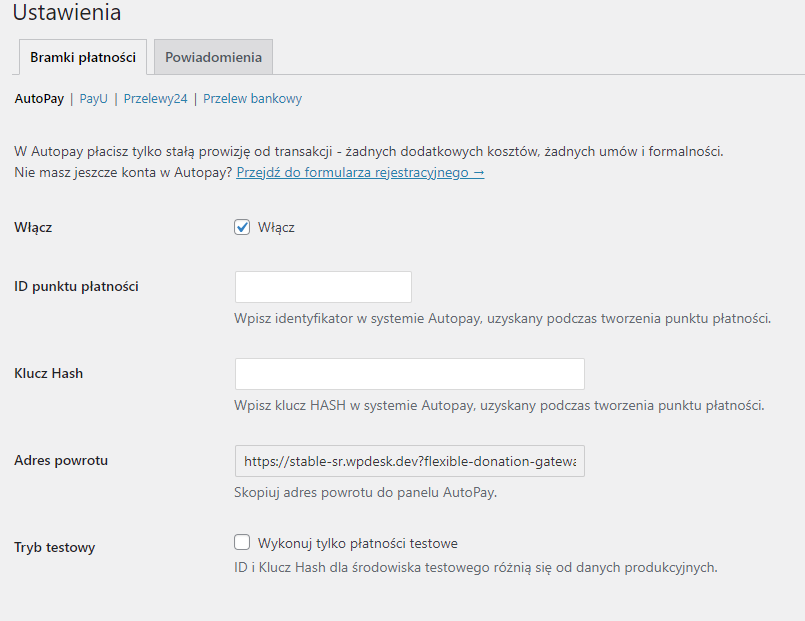Click the 'Wykonuj tylko płatności testowe' checkbox label
The image size is (805, 621).
(x=358, y=543)
